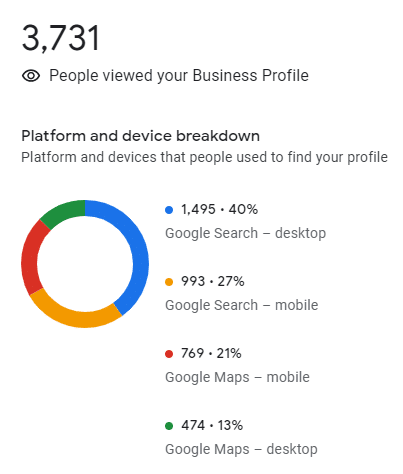
Task: Select the orange legend dot for mobile search
Action: [x=169, y=282]
